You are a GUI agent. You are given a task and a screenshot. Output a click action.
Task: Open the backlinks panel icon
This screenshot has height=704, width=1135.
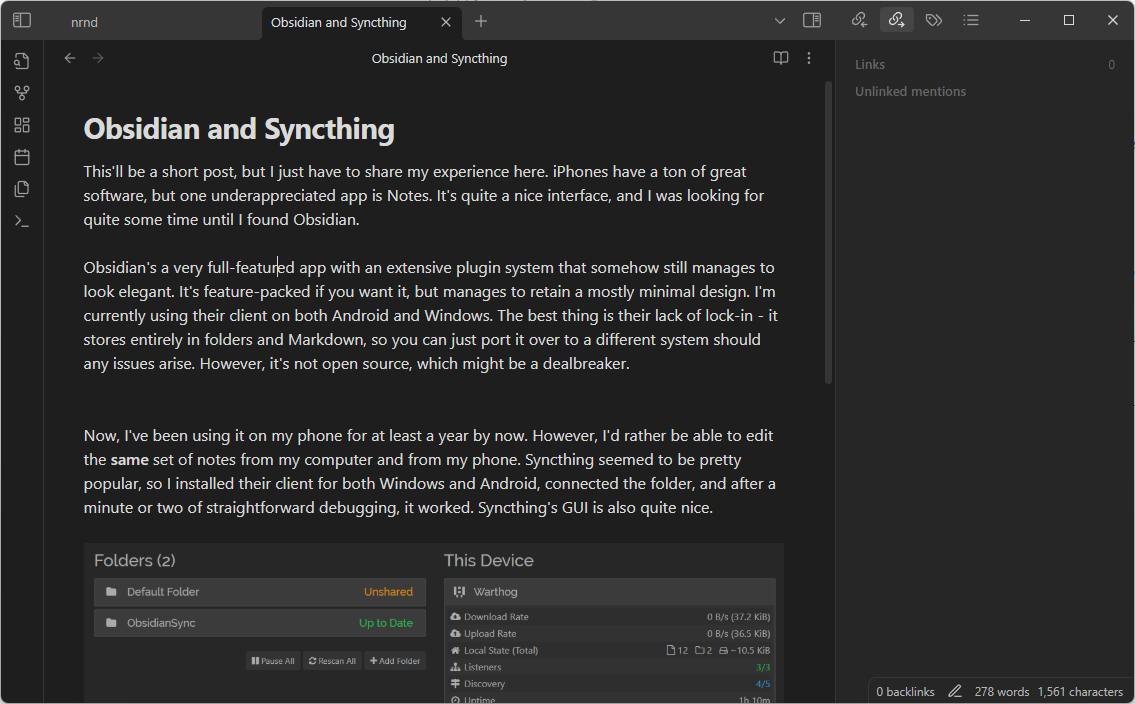coord(859,20)
